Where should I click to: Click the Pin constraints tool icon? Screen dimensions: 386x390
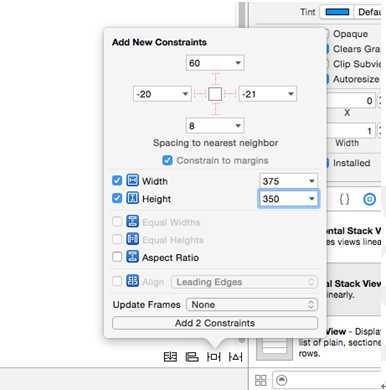tap(213, 357)
